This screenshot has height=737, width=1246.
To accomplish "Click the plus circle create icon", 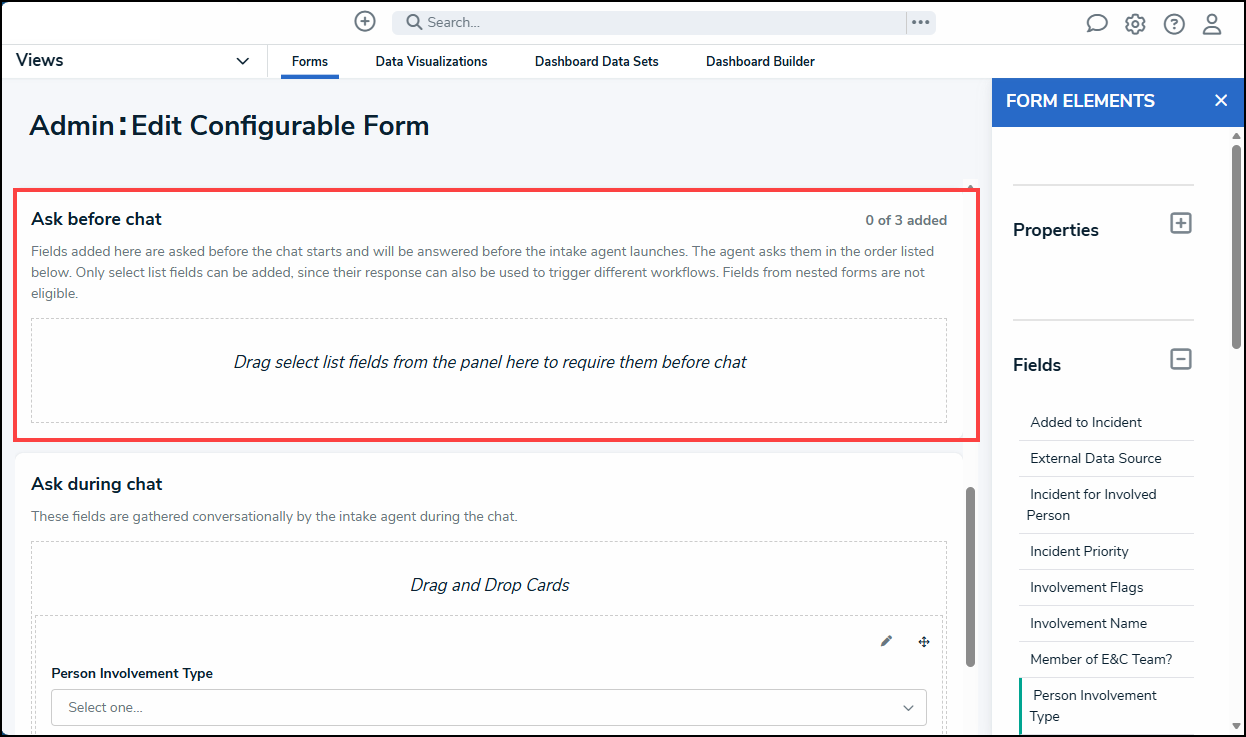I will [x=365, y=22].
